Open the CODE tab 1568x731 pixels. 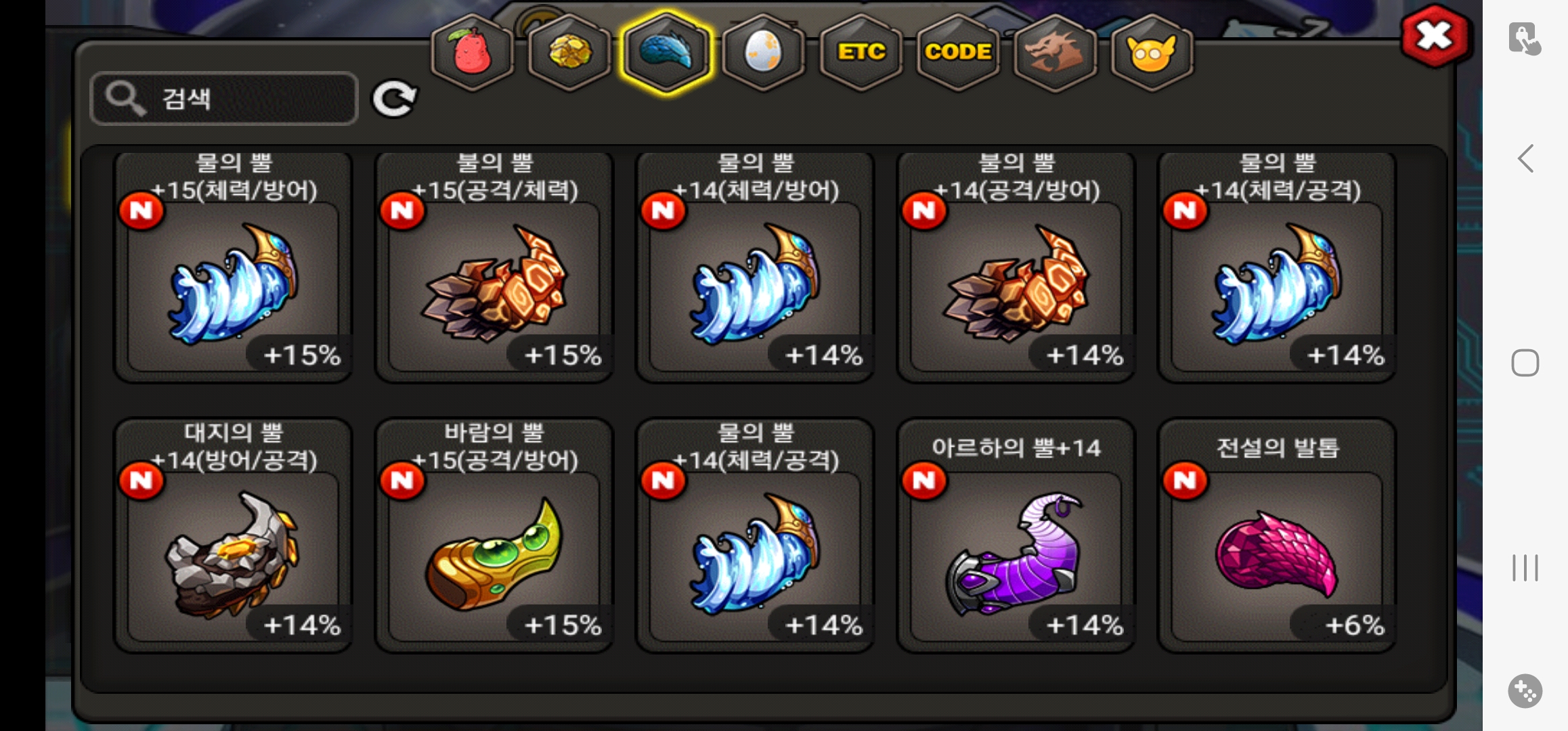958,52
